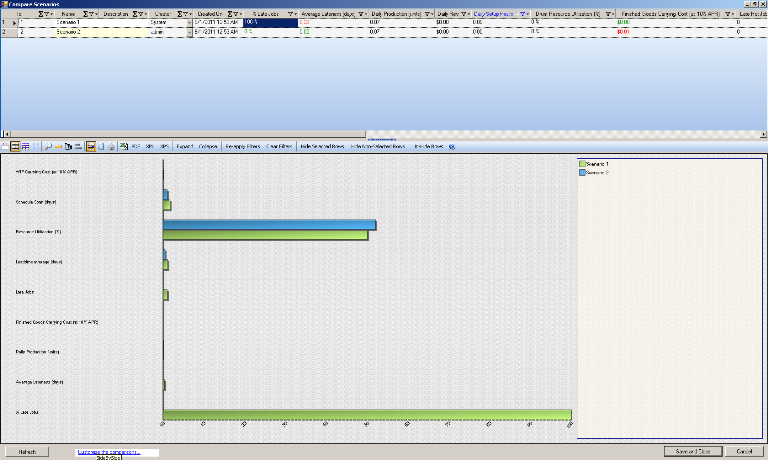
Task: Click the 100 % Late Jobs cell
Action: coord(270,23)
